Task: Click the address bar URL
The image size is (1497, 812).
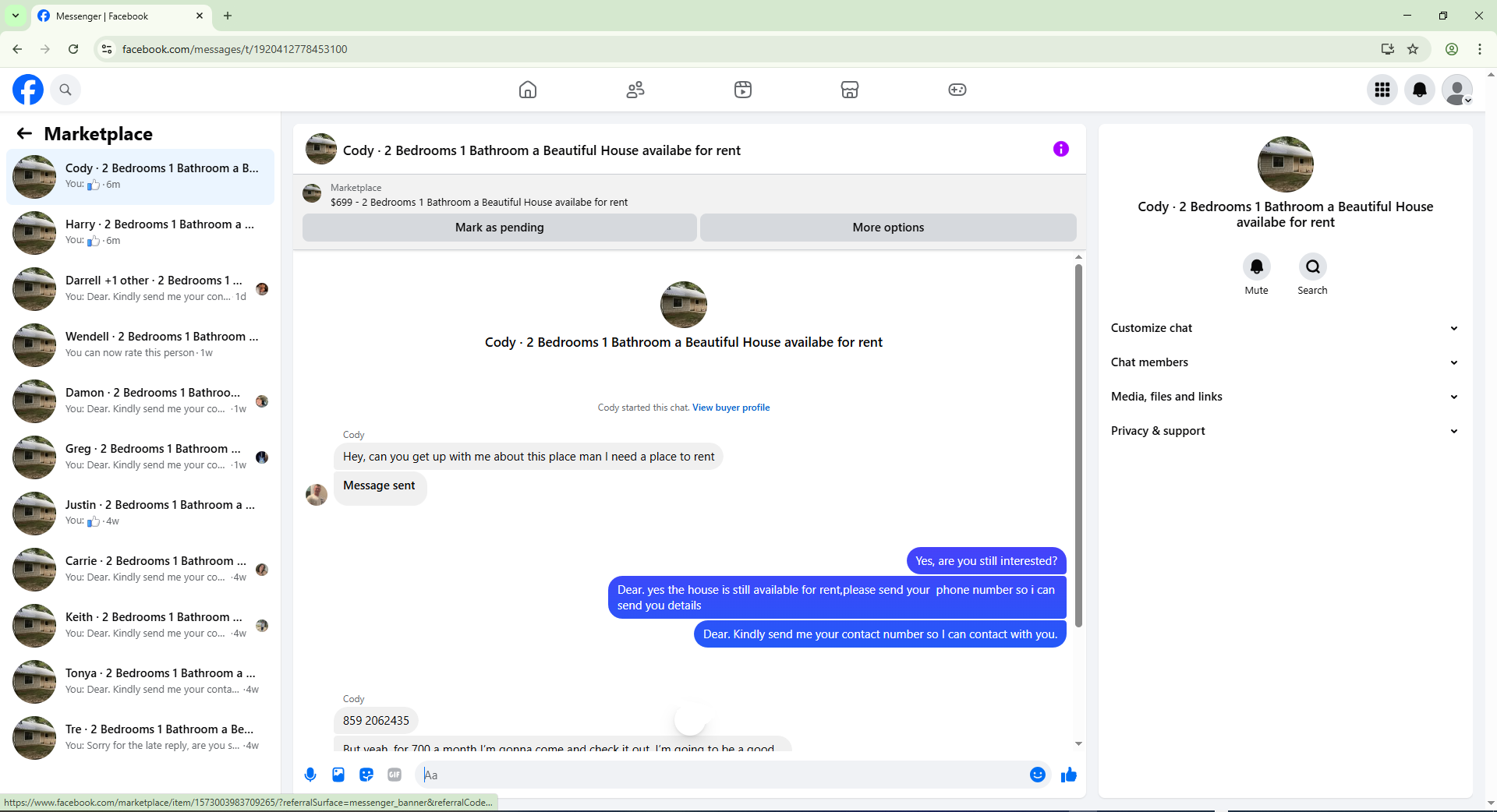Action: click(235, 49)
